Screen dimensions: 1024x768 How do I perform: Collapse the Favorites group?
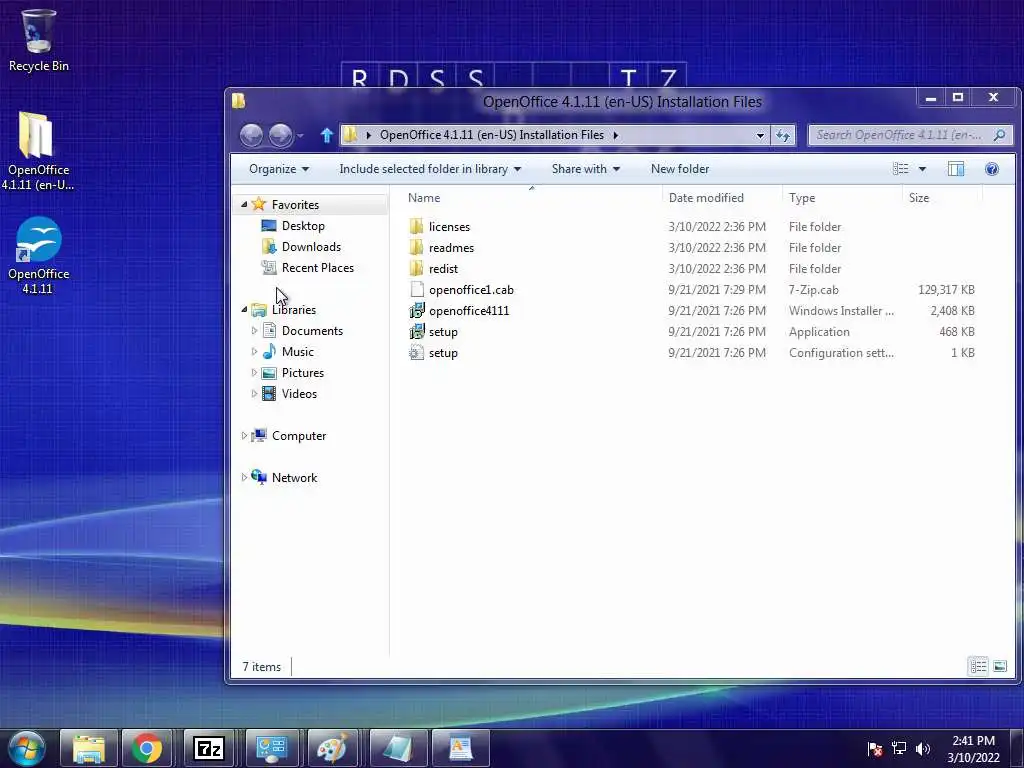click(244, 204)
